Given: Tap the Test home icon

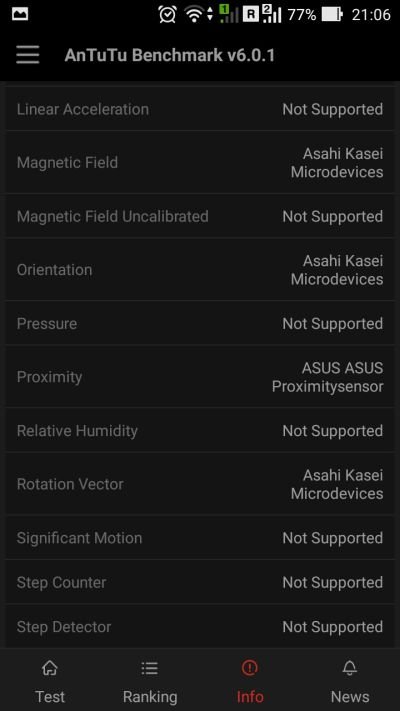Looking at the screenshot, I should coord(50,667).
